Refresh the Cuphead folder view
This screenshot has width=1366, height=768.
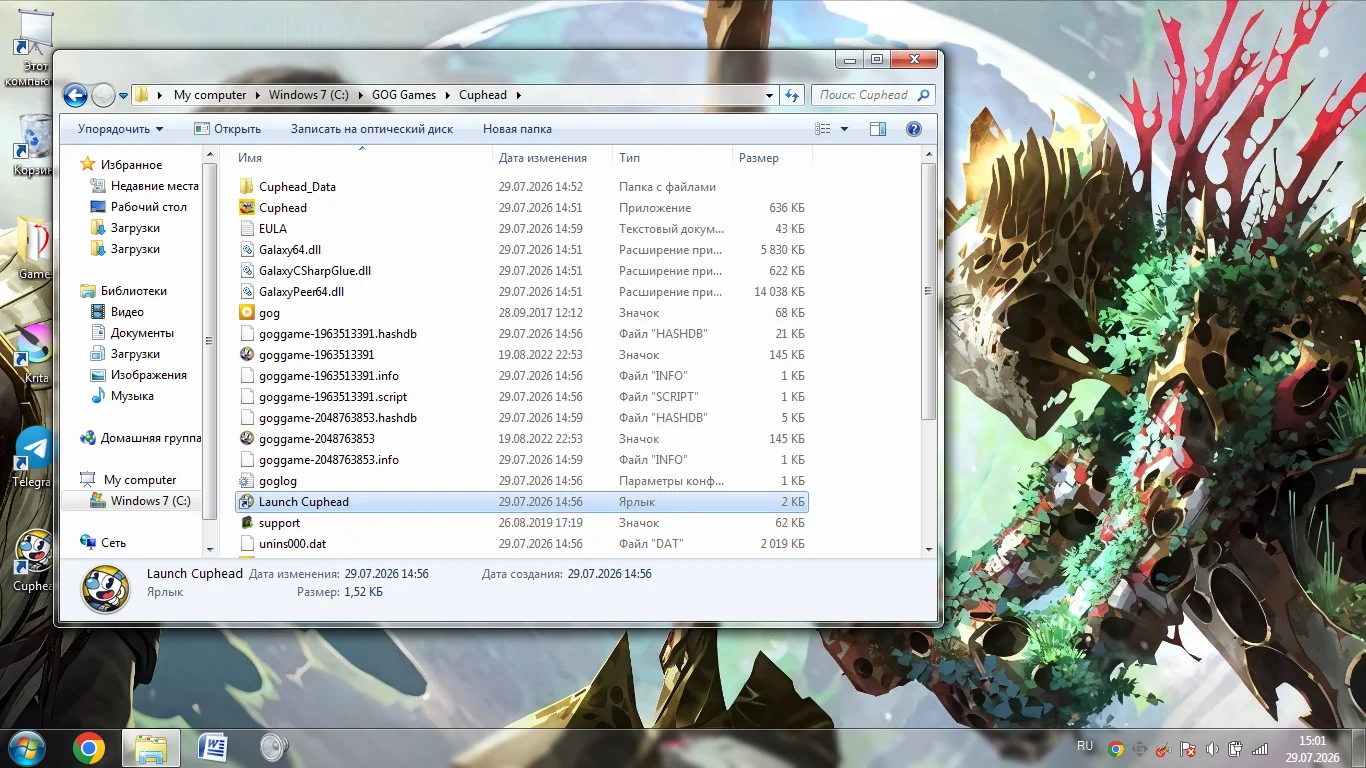pyautogui.click(x=792, y=95)
